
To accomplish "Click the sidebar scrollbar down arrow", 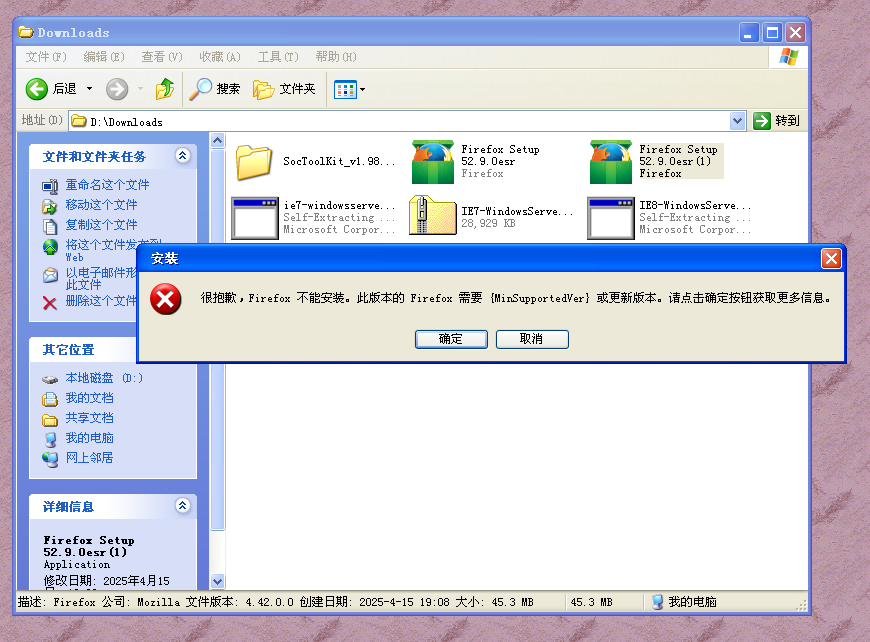I will [218, 582].
